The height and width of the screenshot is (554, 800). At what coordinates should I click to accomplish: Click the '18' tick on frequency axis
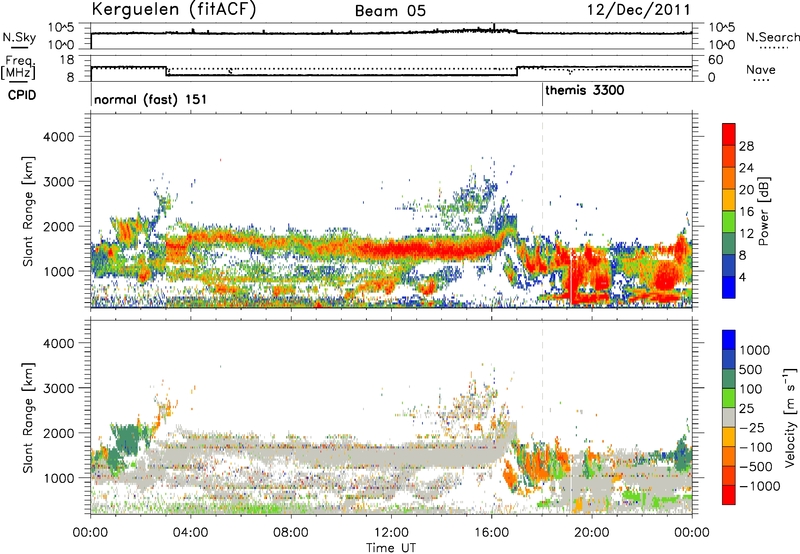pyautogui.click(x=67, y=60)
